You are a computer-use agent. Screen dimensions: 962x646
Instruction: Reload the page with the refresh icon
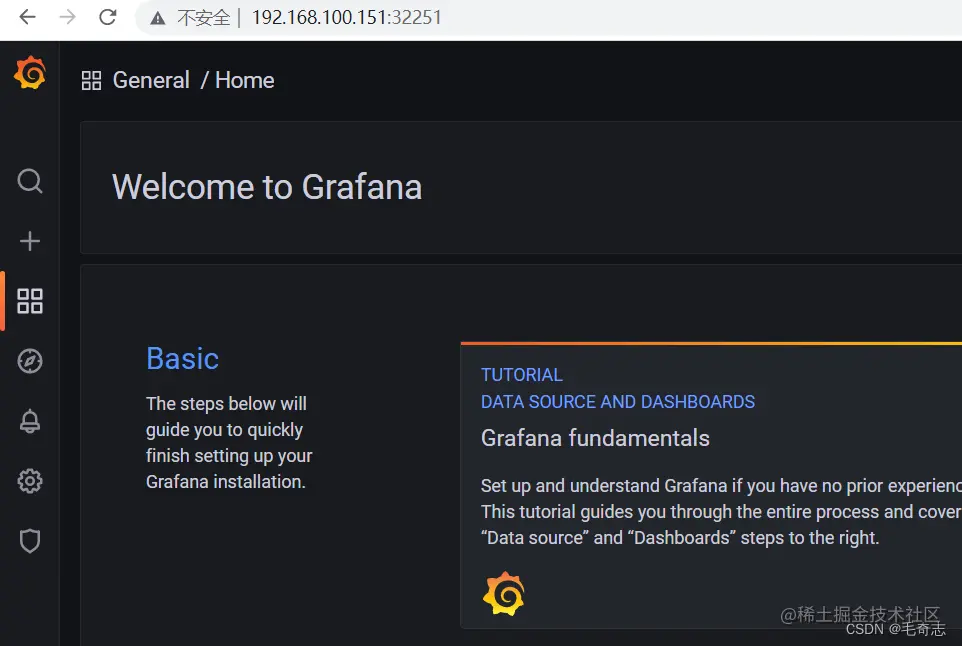click(x=108, y=17)
